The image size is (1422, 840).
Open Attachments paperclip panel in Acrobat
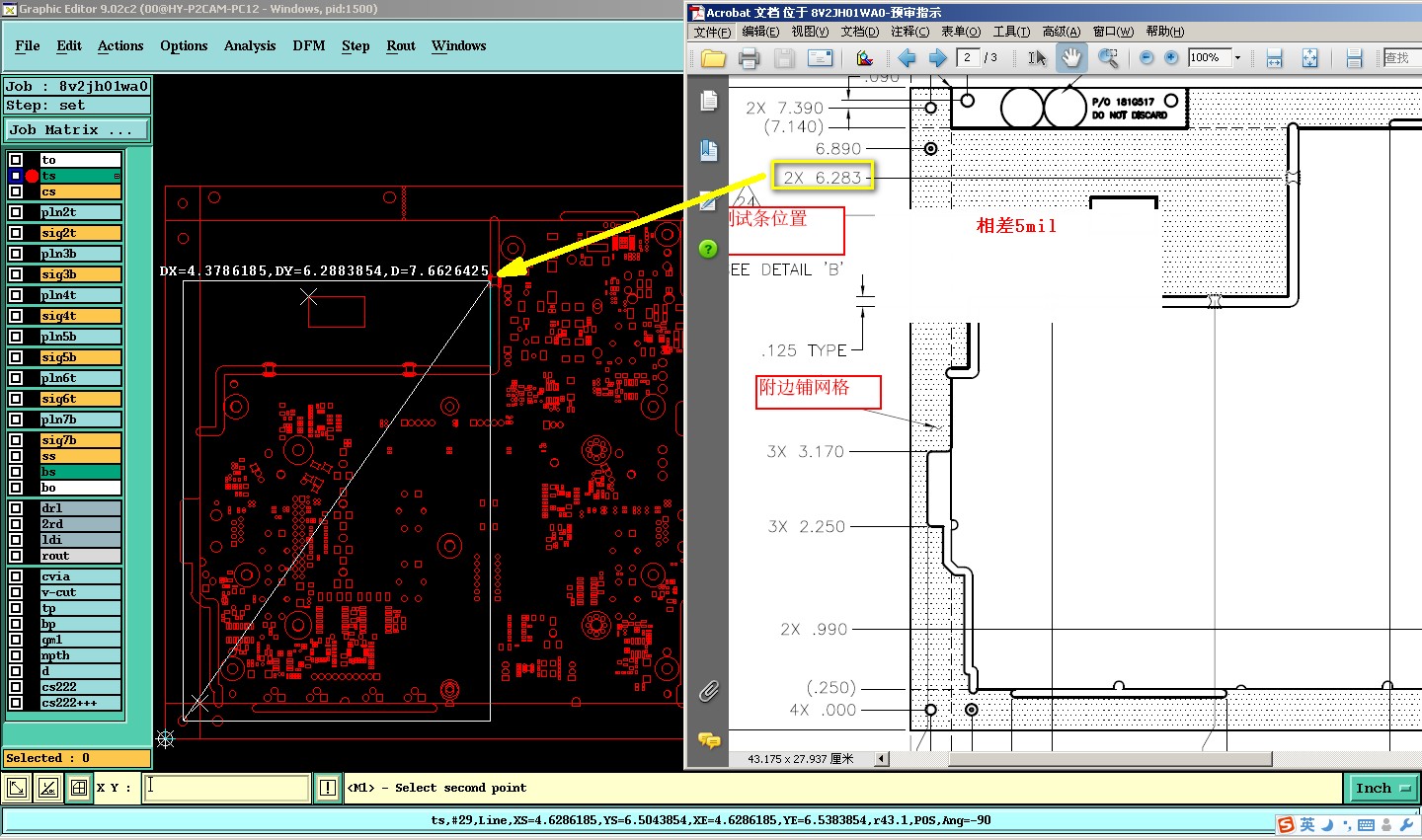[708, 691]
